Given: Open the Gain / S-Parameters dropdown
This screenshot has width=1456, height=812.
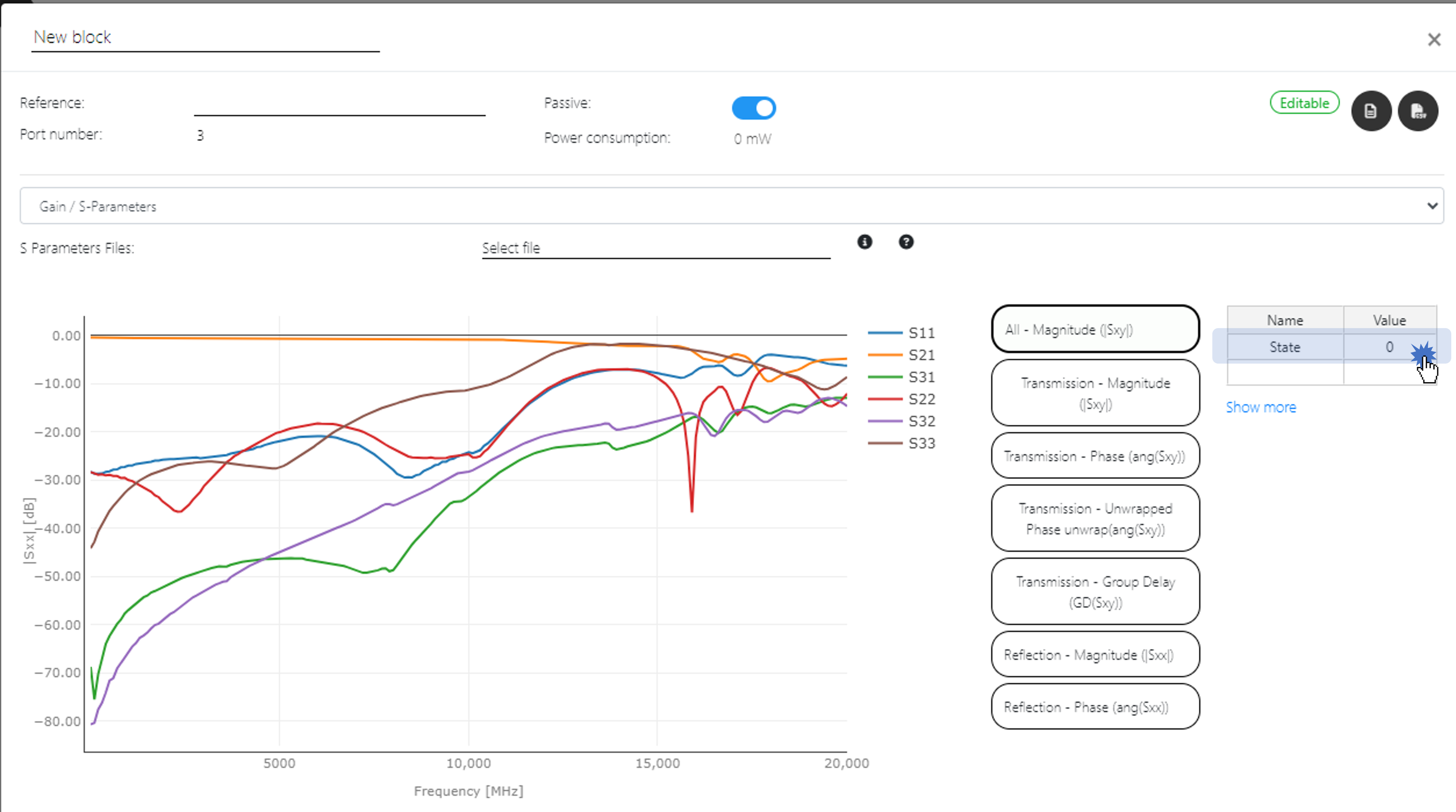Looking at the screenshot, I should coord(731,206).
